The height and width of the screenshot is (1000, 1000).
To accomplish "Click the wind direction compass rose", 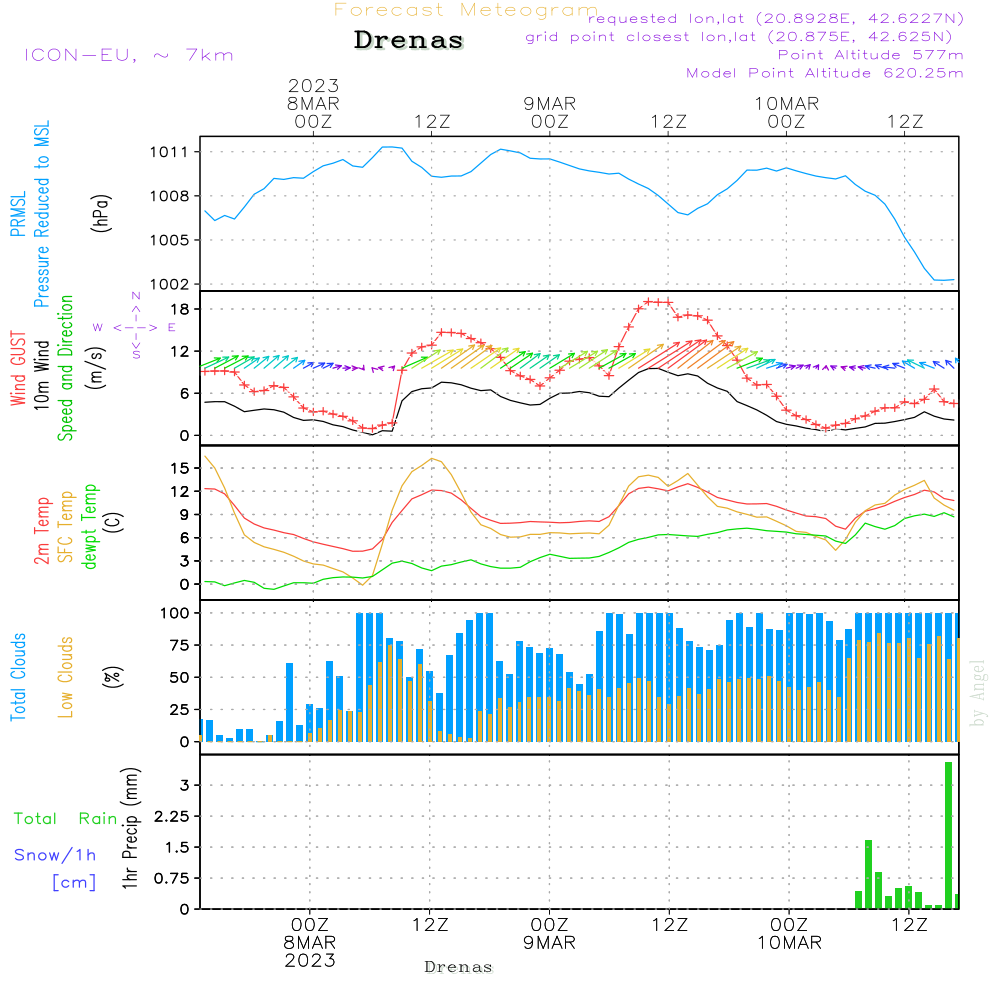I will pyautogui.click(x=136, y=327).
